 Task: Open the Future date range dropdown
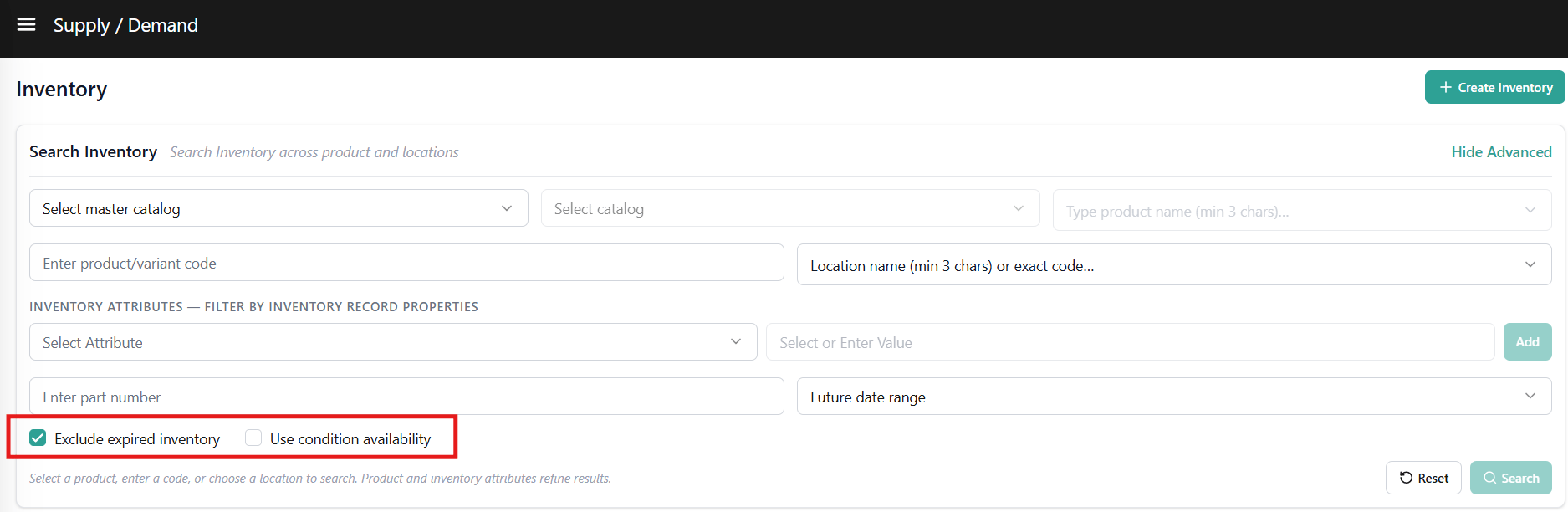pos(1174,397)
